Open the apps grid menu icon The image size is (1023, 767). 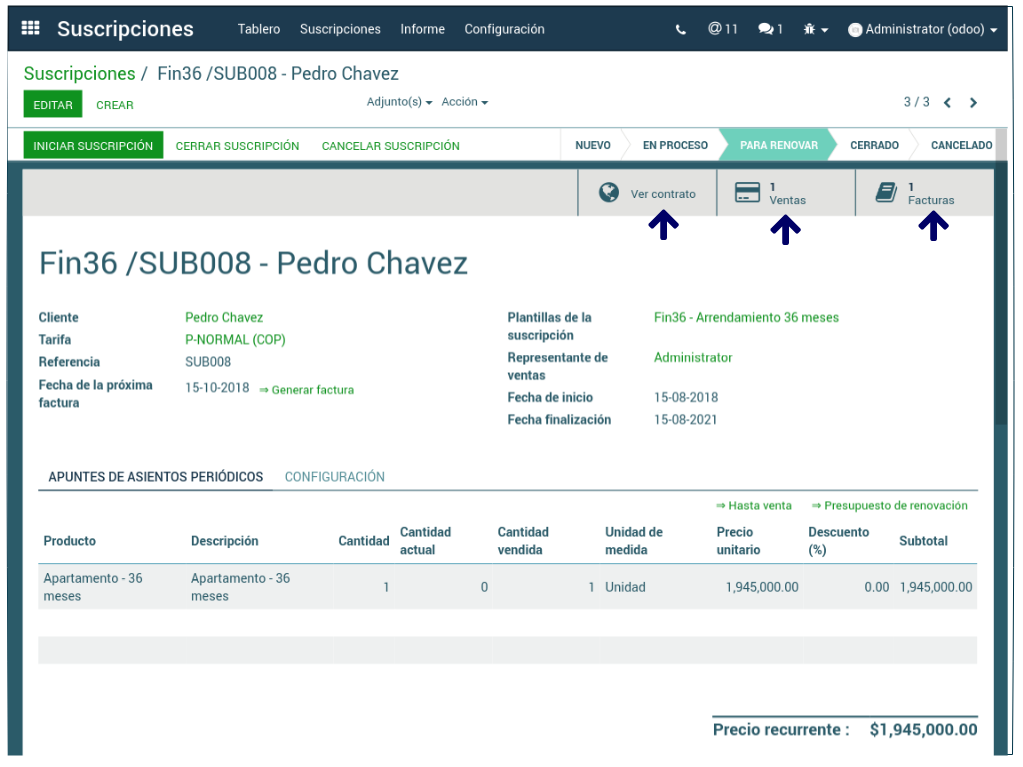30,29
